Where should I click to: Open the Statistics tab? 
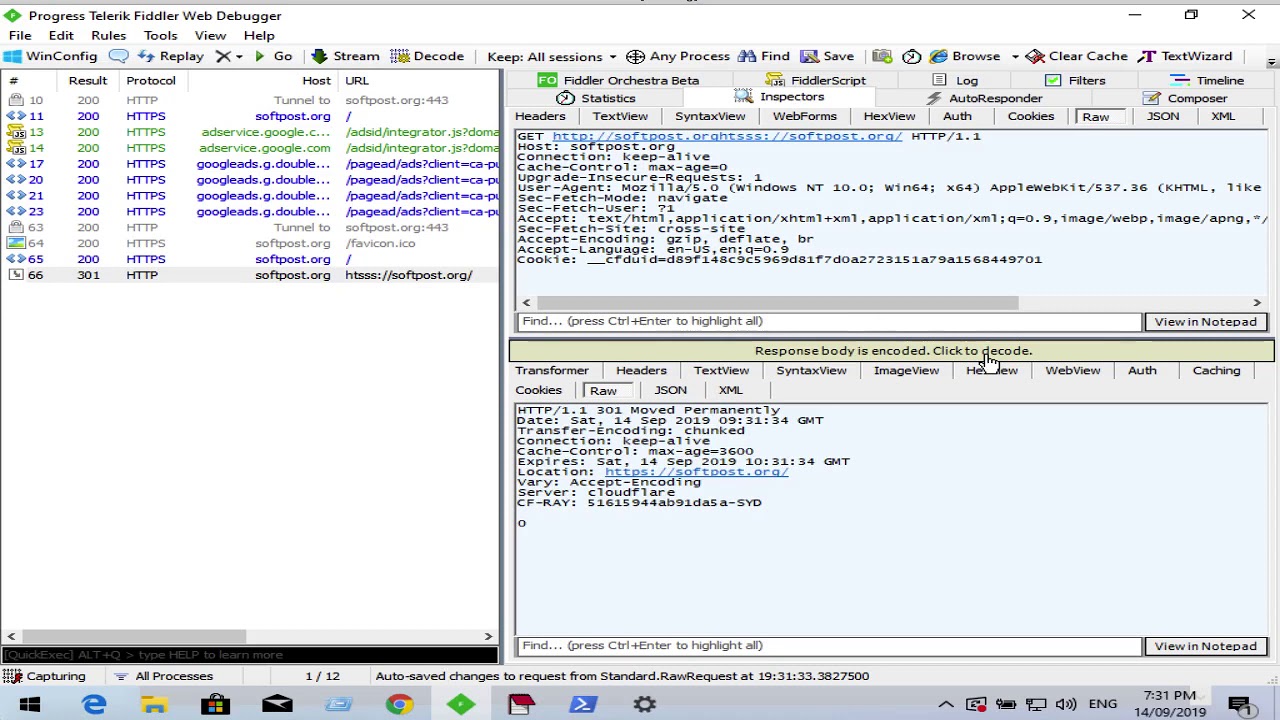[x=597, y=98]
